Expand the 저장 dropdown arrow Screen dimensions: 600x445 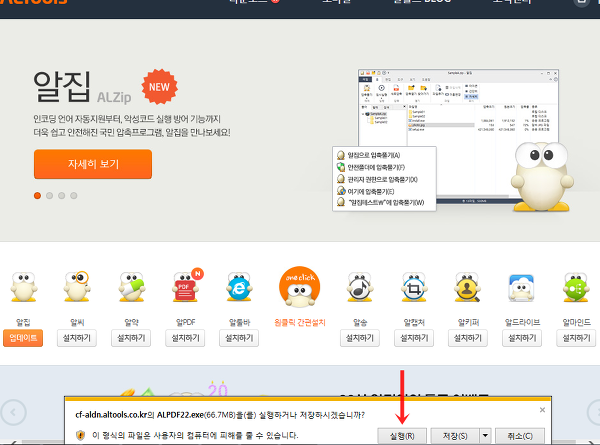pos(485,436)
